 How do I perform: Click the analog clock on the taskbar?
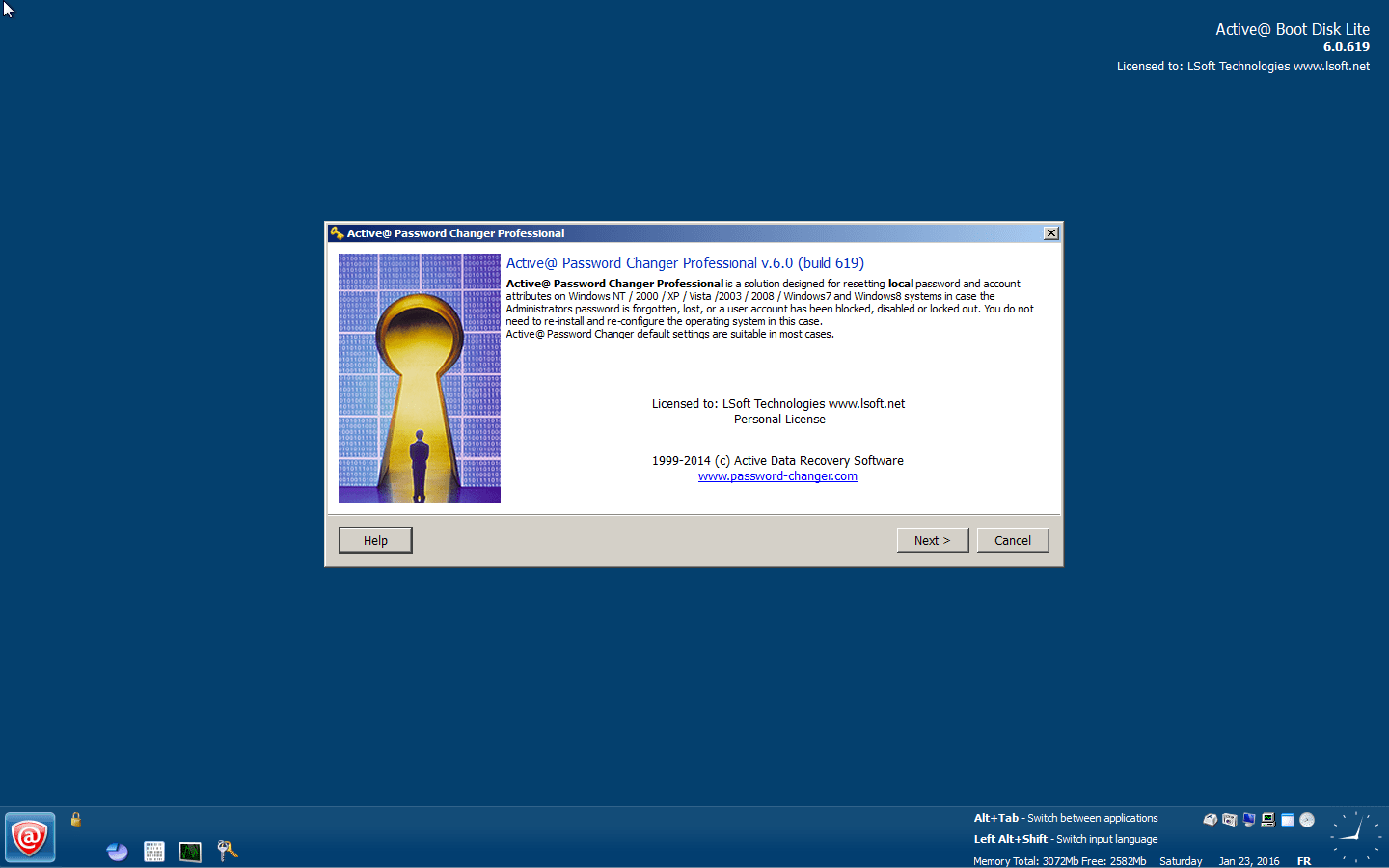[1356, 836]
